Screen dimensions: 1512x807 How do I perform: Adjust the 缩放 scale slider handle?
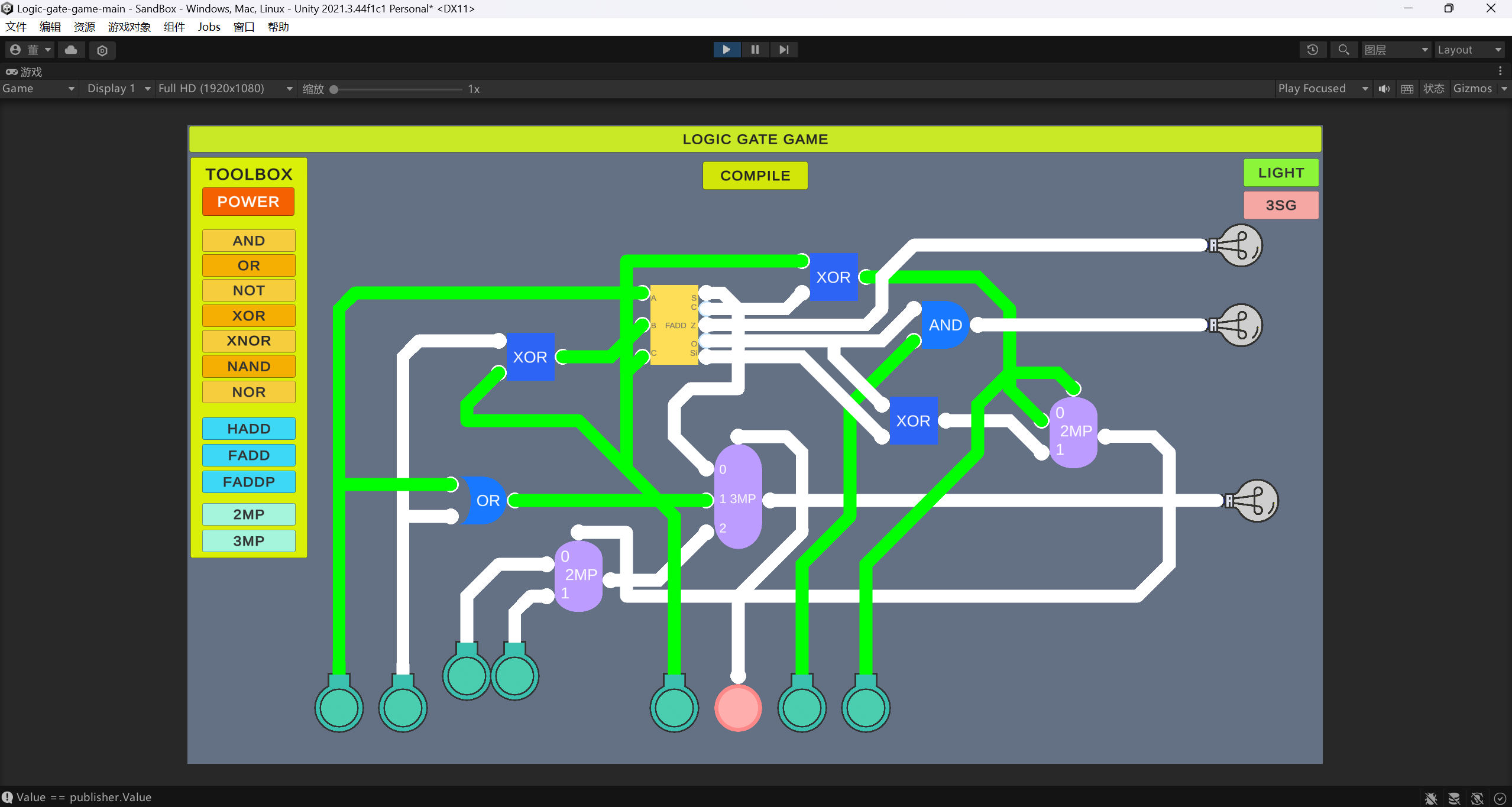point(334,89)
